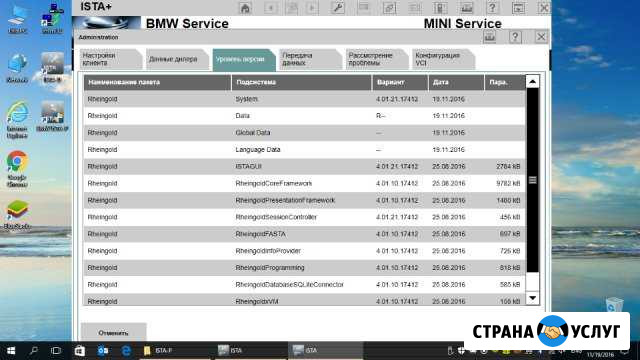Open the Передача данных tab
Image resolution: width=640 pixels, height=360 pixels.
tap(310, 59)
